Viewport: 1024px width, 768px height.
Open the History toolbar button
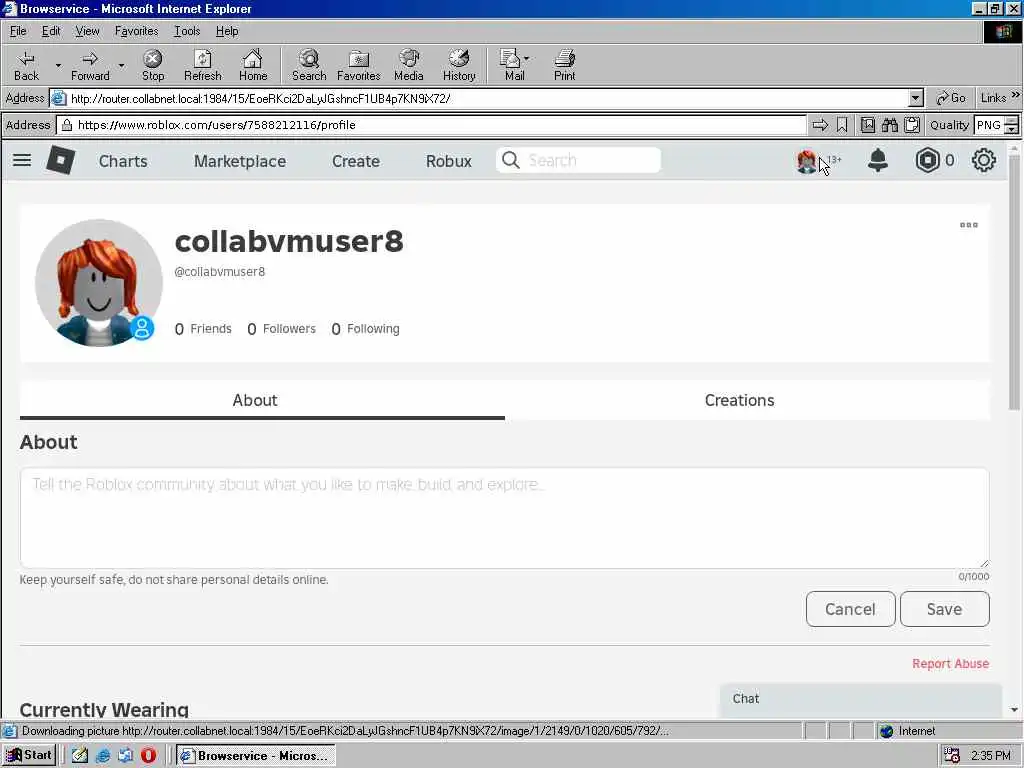coord(459,65)
